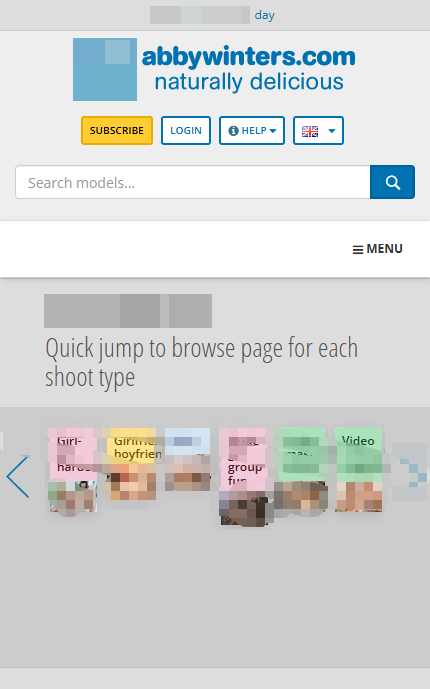
Task: Follow the 'day' link in top banner
Action: coord(264,15)
